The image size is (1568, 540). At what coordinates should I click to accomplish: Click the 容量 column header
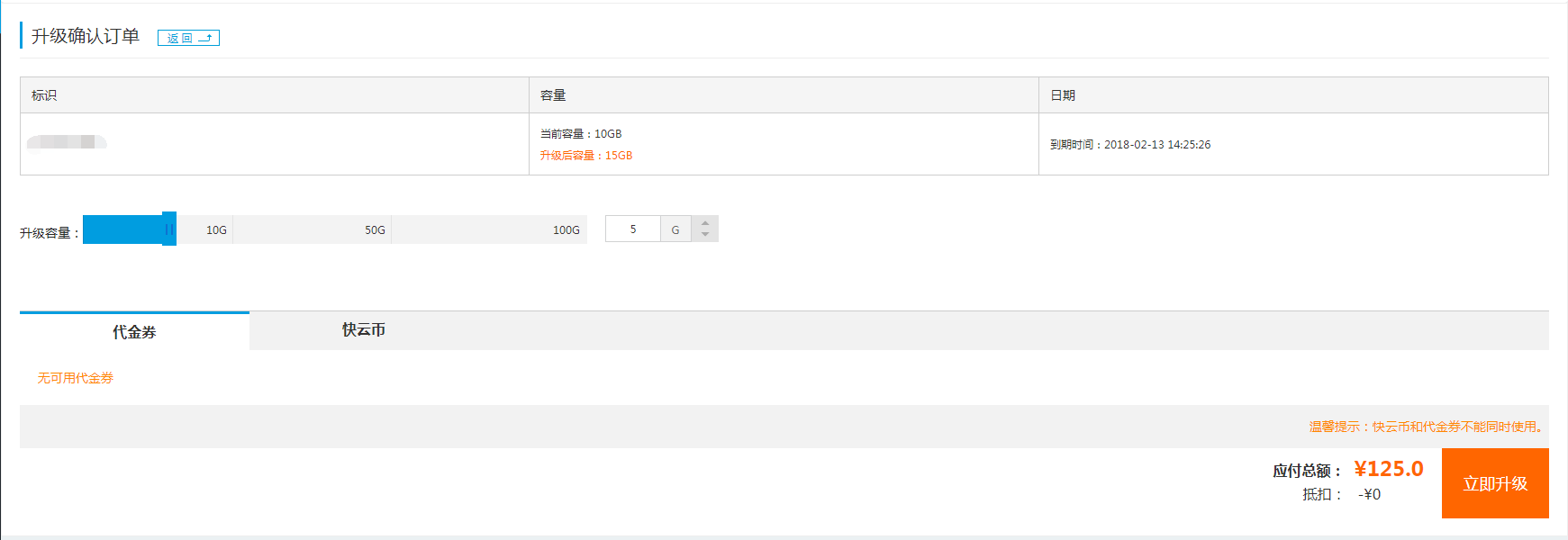click(553, 95)
